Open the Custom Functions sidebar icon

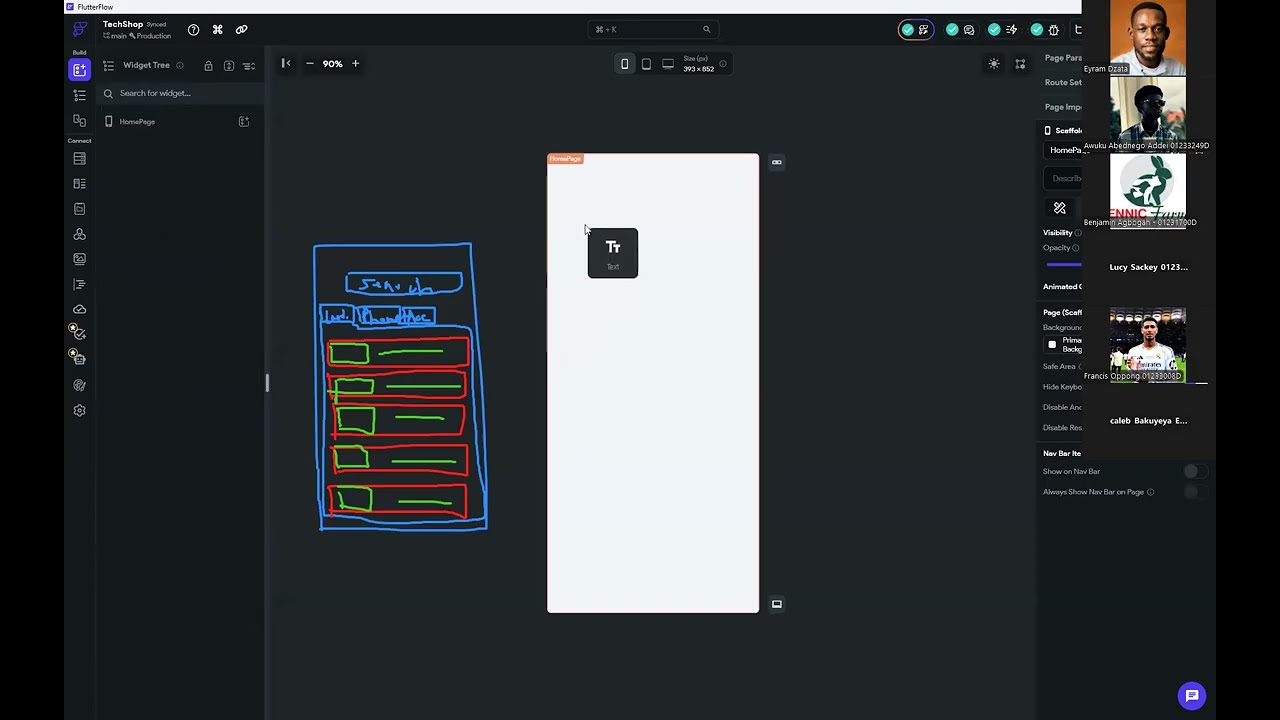pyautogui.click(x=79, y=284)
